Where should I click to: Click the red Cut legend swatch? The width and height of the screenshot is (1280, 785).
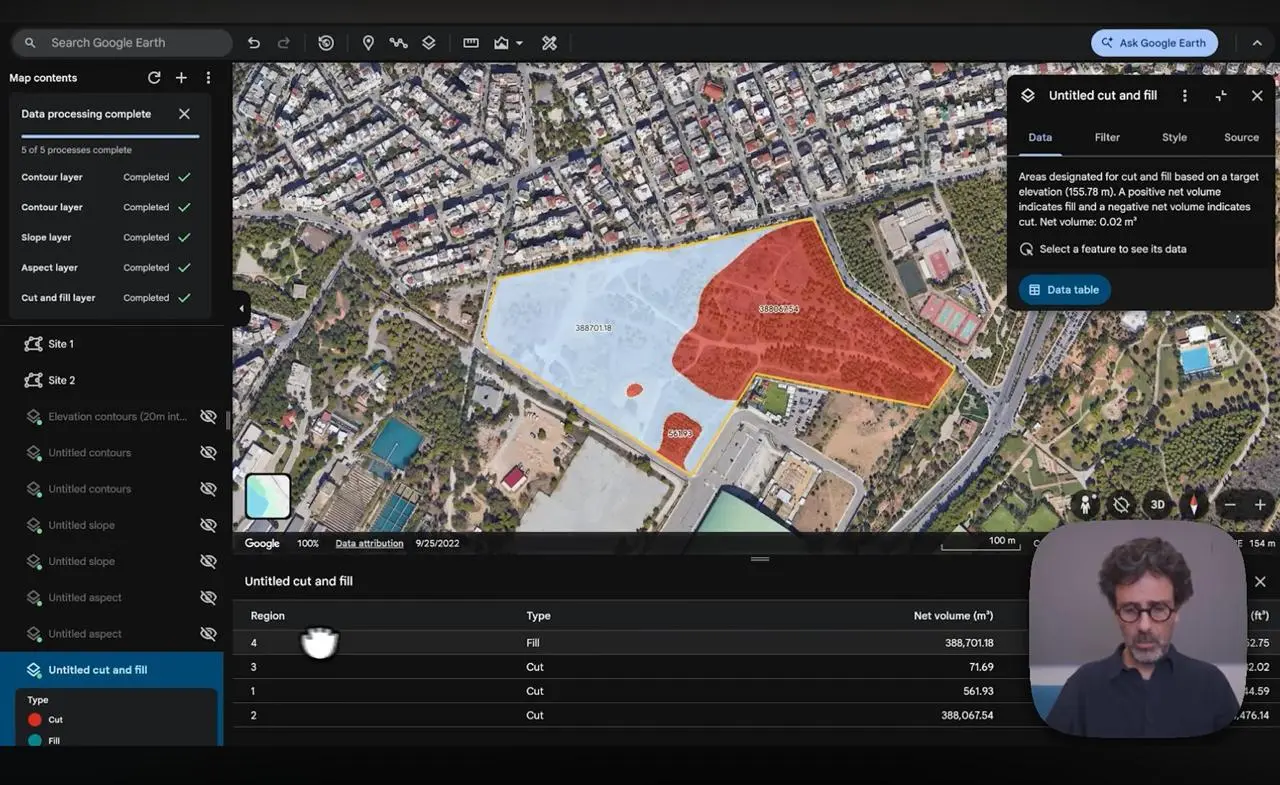pos(35,720)
